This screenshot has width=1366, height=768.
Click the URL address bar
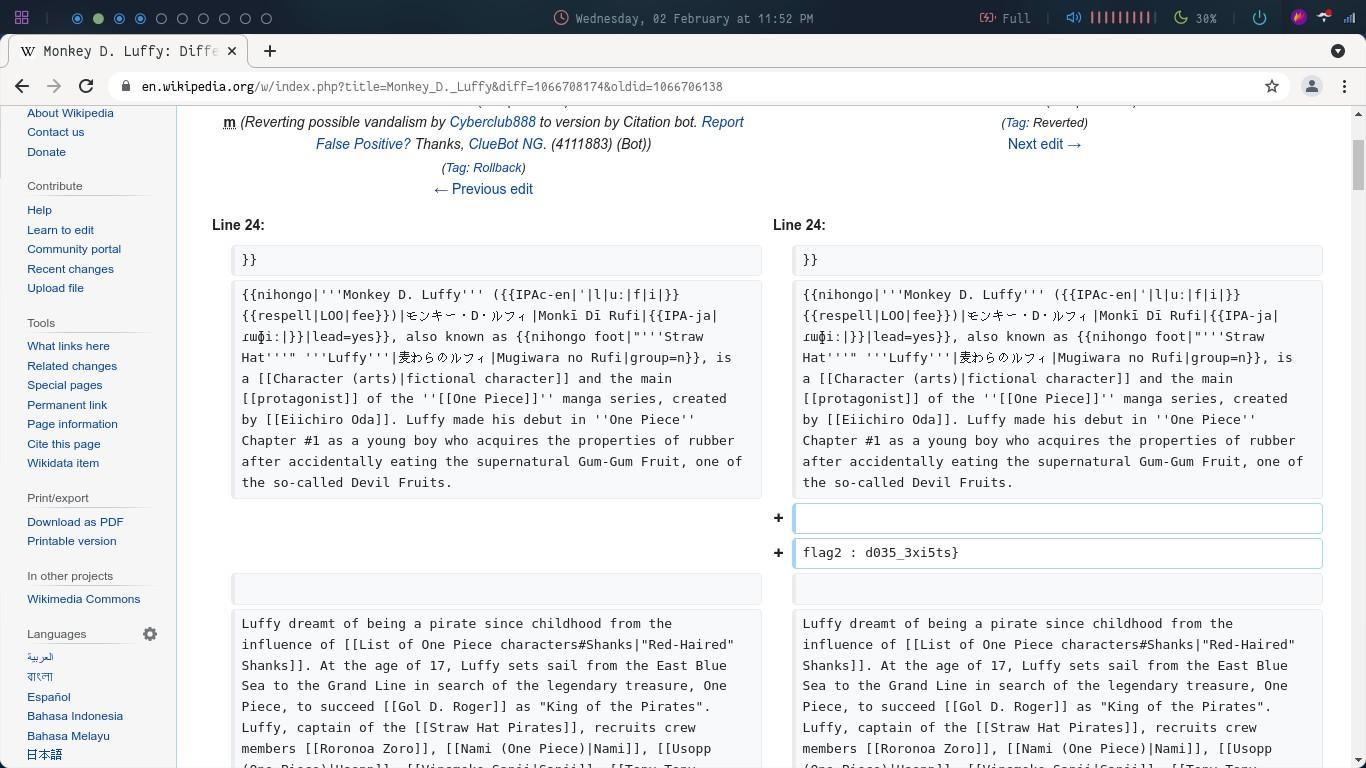[x=690, y=87]
